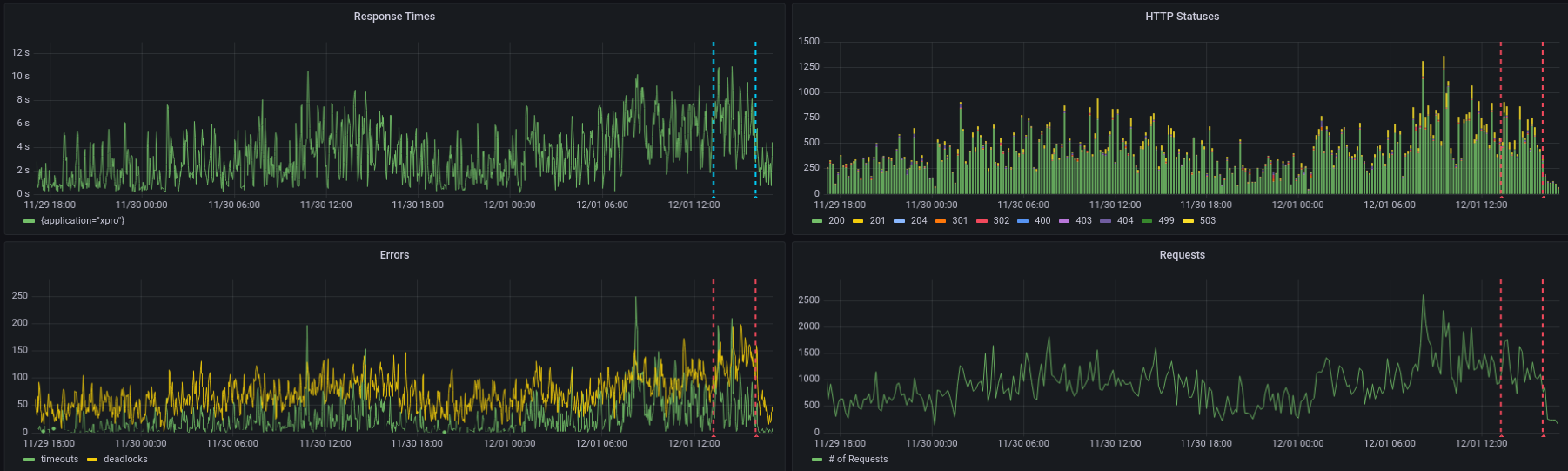Open the Requests panel title menu
This screenshot has height=471, width=1568.
pos(1182,255)
